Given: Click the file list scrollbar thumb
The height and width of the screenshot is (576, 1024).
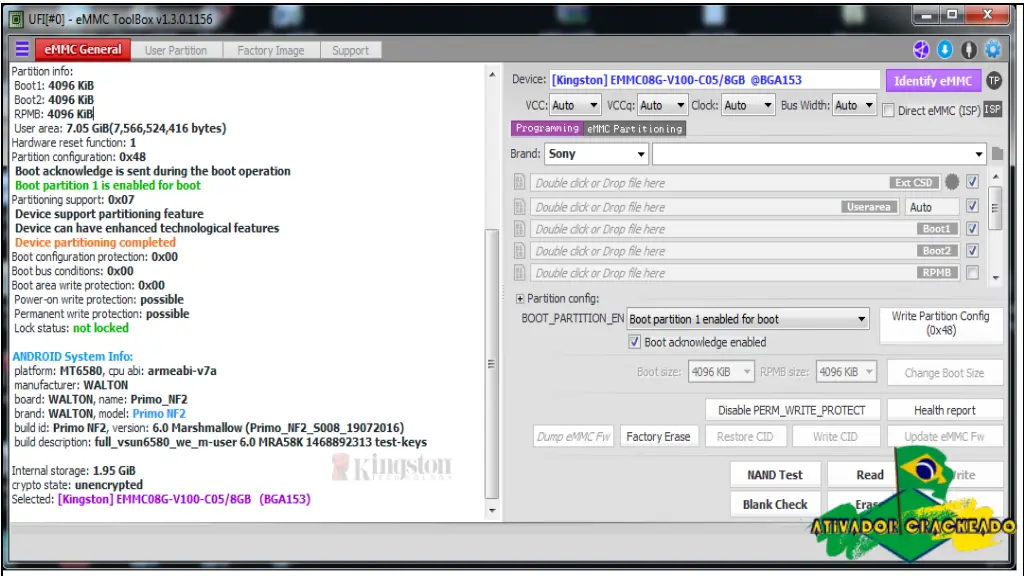Looking at the screenshot, I should [995, 208].
